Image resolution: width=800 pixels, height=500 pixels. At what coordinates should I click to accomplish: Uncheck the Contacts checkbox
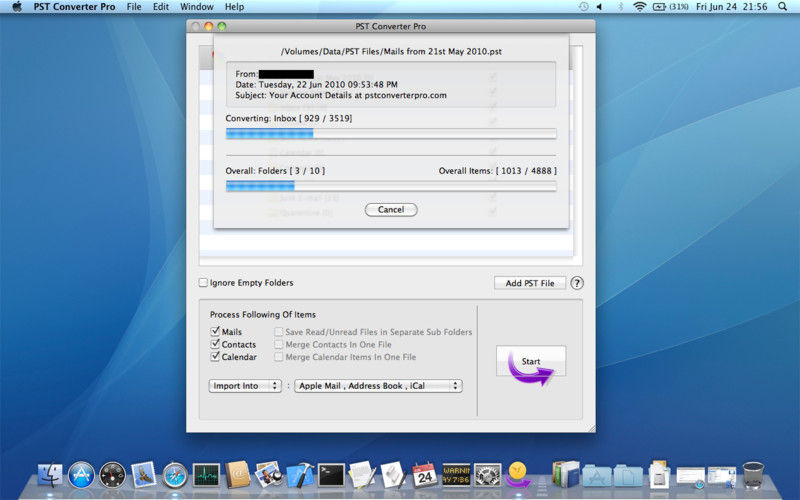click(215, 344)
